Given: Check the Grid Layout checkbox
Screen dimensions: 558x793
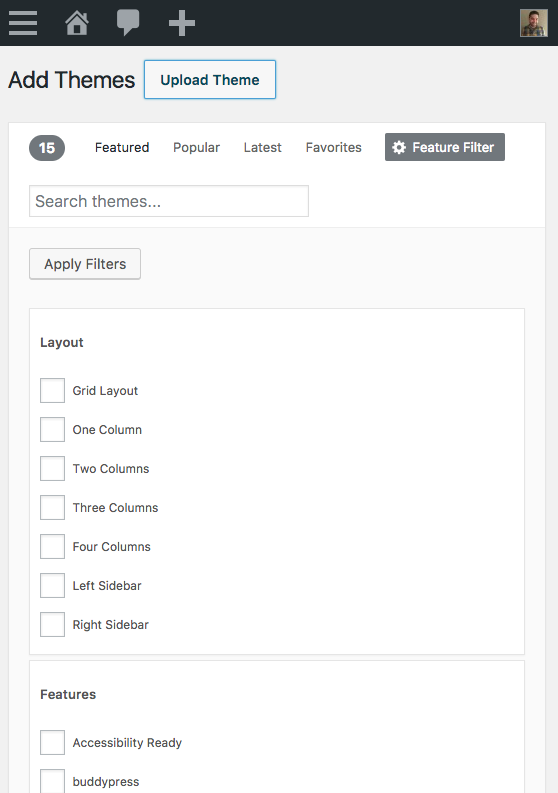Looking at the screenshot, I should coord(53,390).
